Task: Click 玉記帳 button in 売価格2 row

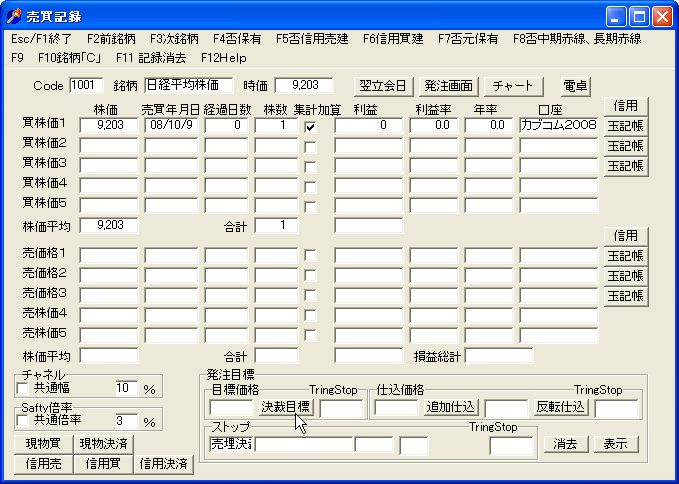Action: tap(625, 275)
